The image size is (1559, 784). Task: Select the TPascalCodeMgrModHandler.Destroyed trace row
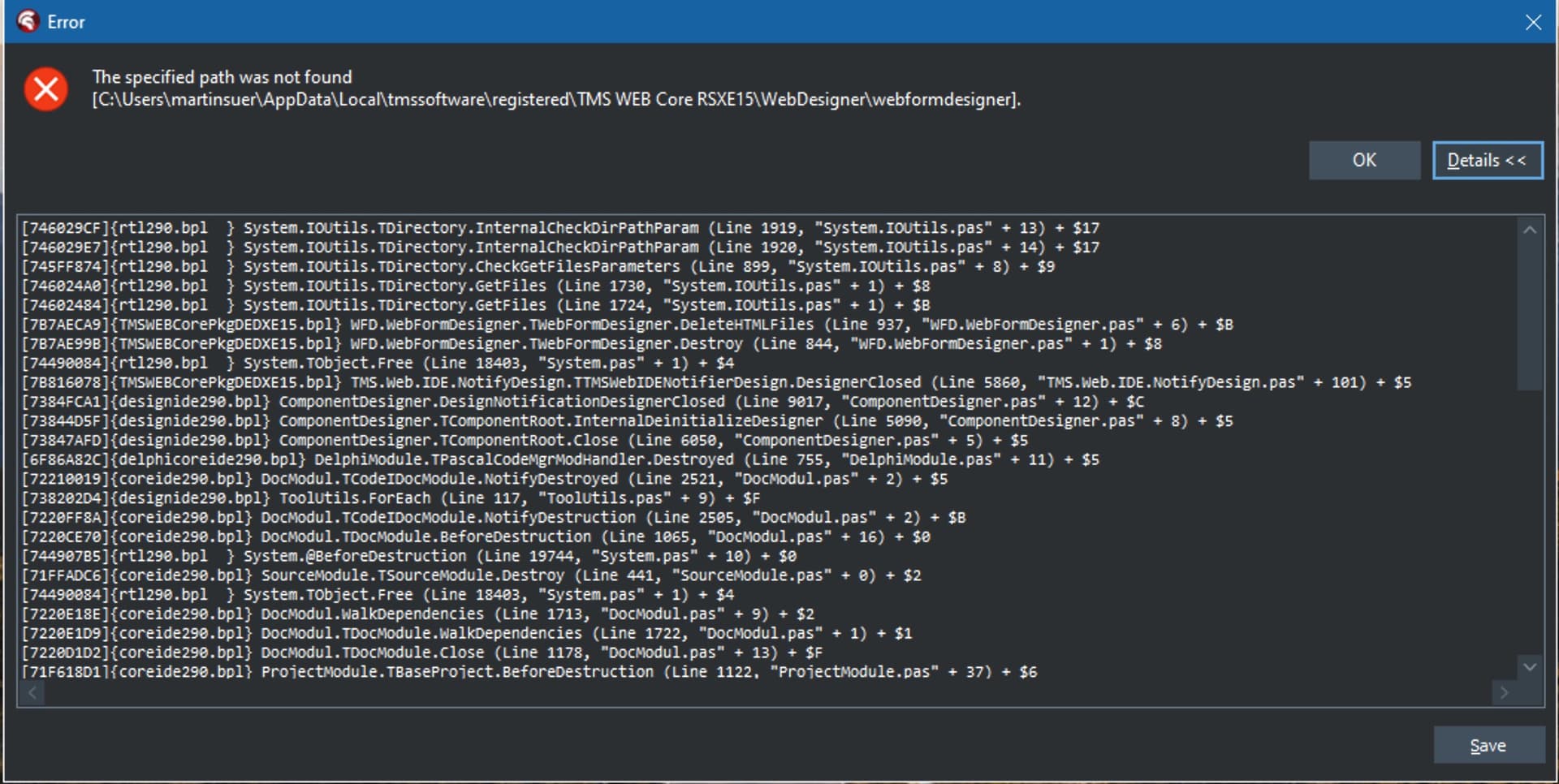(560, 460)
